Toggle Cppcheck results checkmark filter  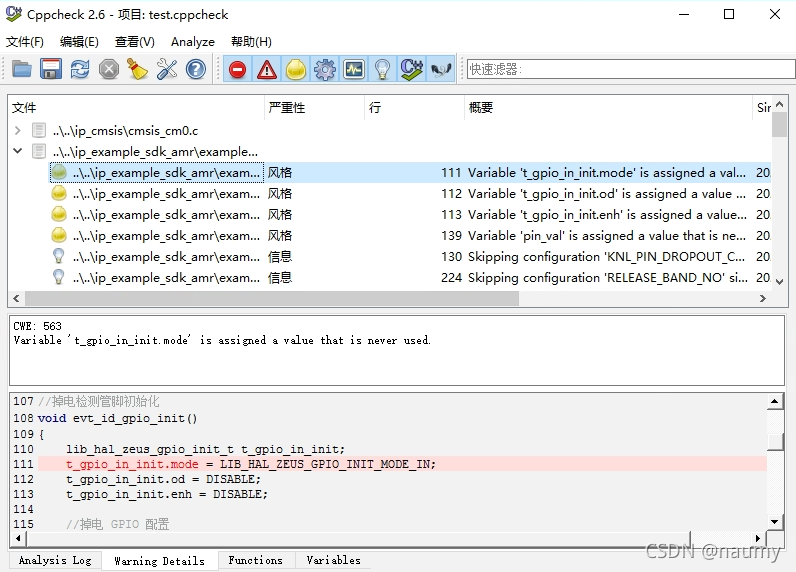pos(412,69)
